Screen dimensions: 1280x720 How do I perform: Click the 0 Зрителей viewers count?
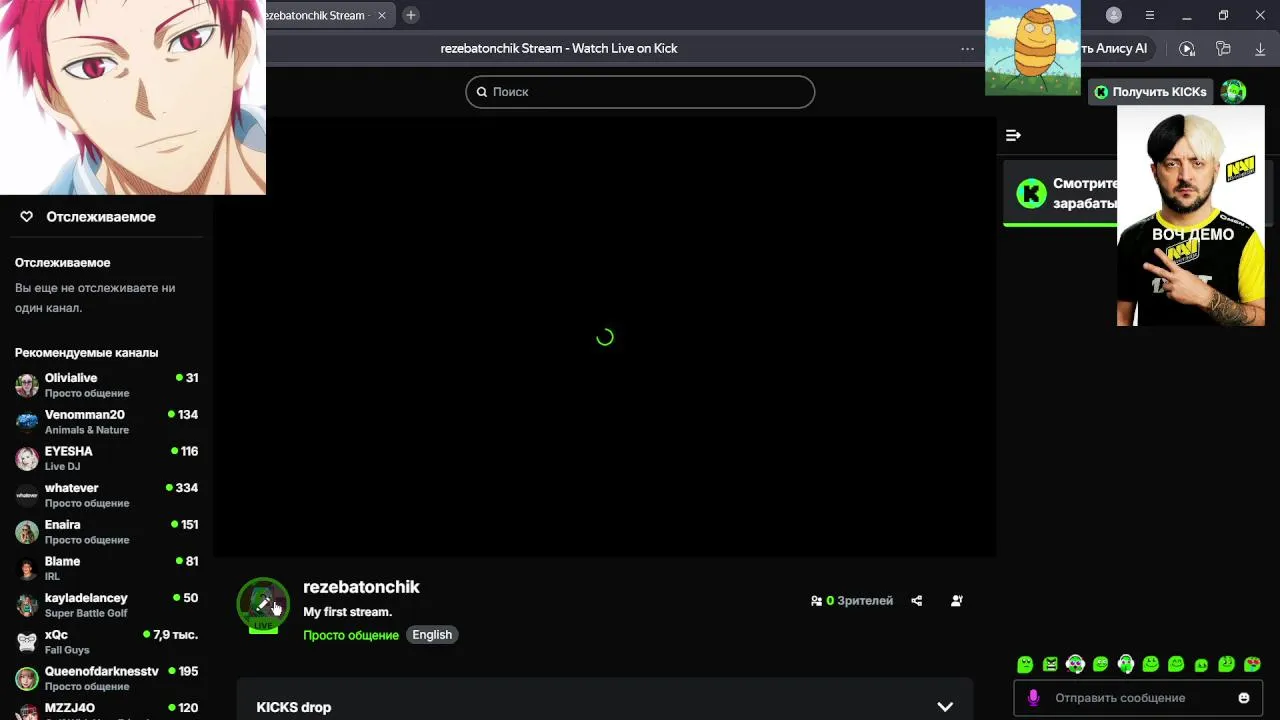click(852, 601)
